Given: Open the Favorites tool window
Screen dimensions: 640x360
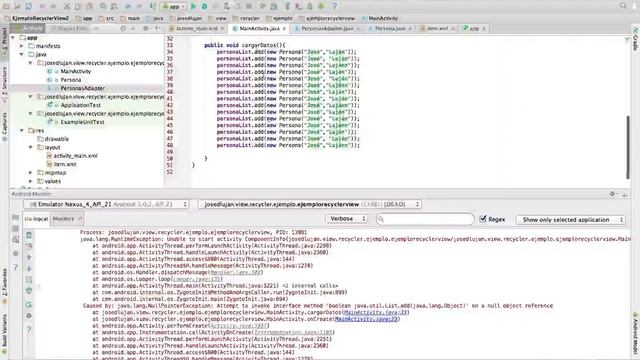Looking at the screenshot, I should [x=4, y=286].
